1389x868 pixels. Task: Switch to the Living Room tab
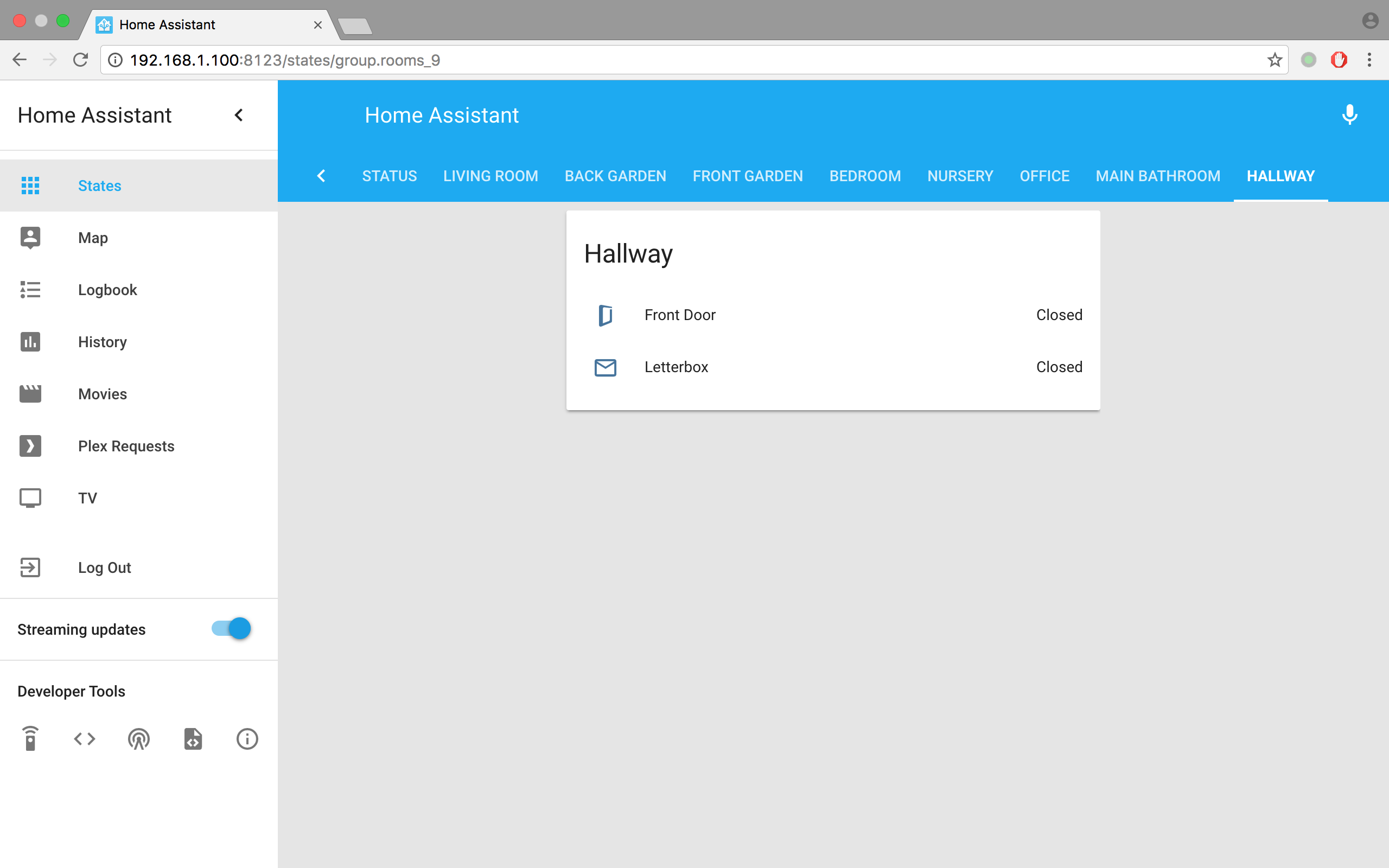[x=490, y=176]
